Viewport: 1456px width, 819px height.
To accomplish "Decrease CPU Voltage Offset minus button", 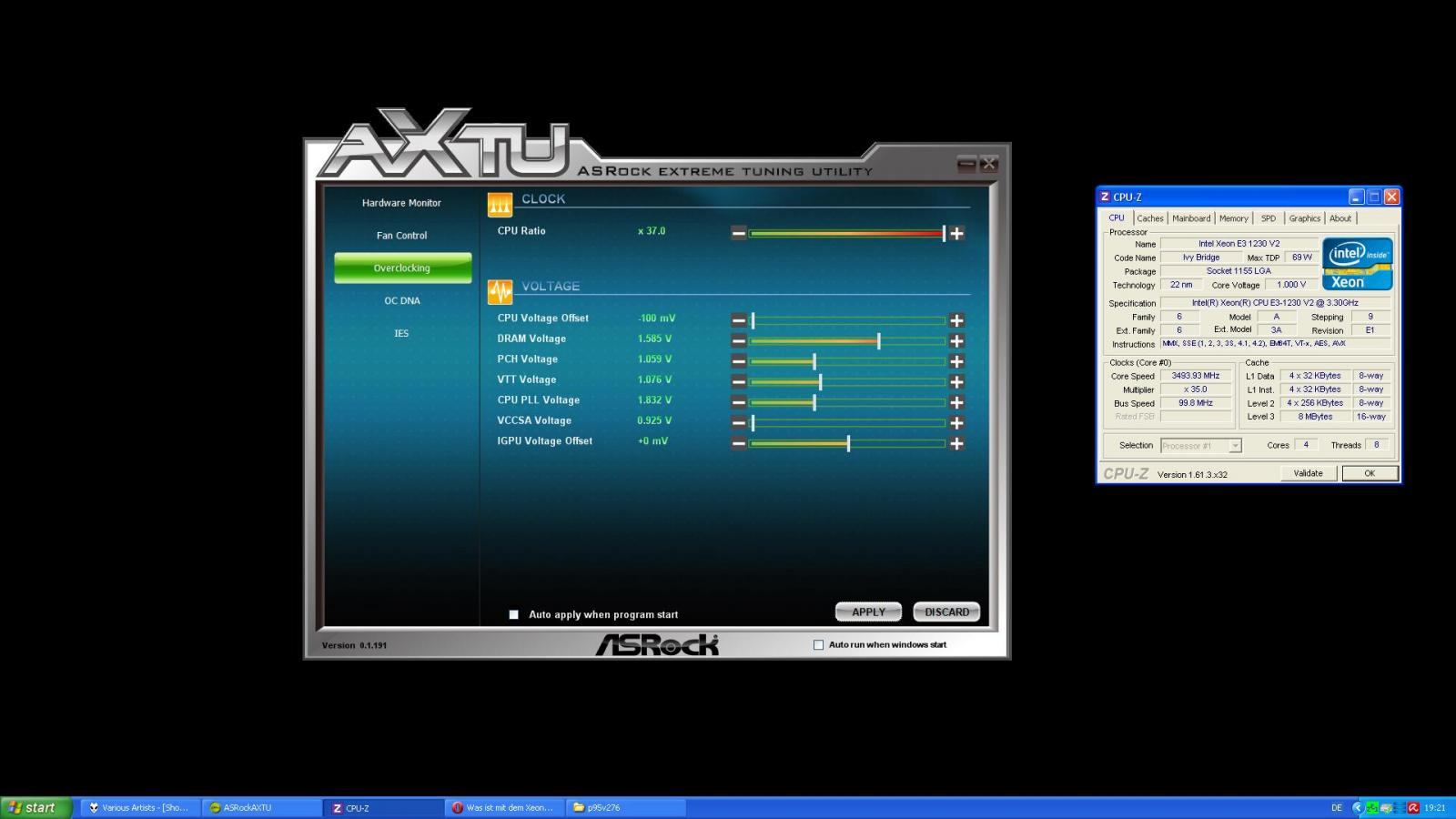I will pyautogui.click(x=739, y=320).
